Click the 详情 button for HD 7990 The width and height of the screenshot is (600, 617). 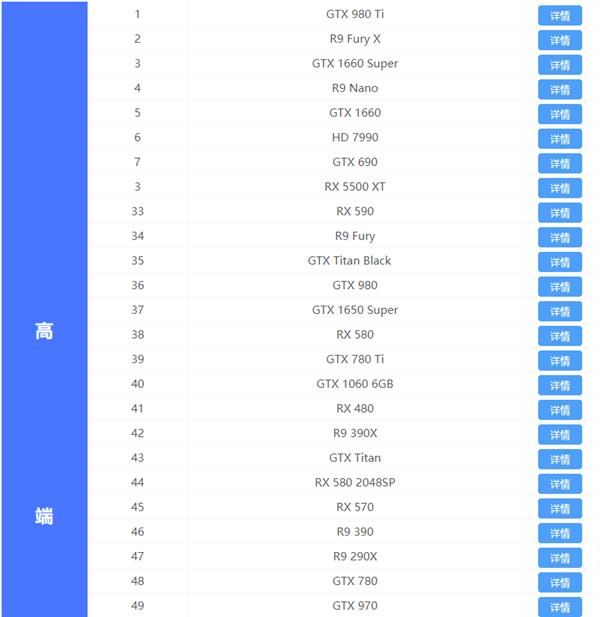click(559, 139)
